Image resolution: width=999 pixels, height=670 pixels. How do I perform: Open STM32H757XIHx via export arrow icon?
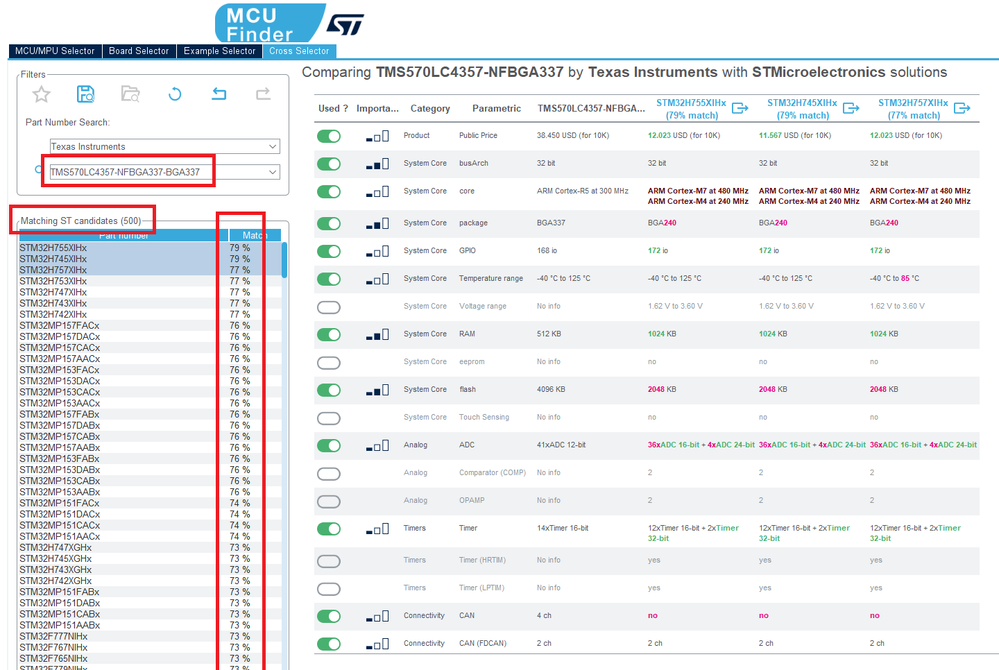962,108
